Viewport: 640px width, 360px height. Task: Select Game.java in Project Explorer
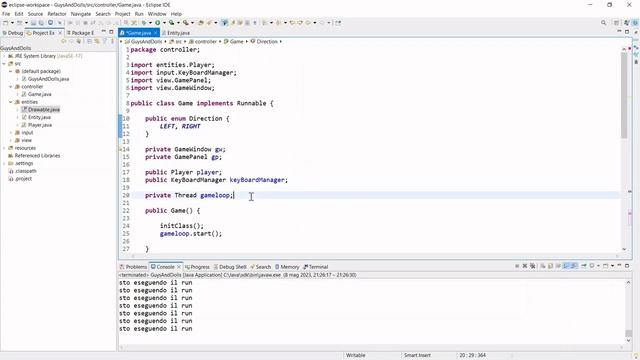tap(40, 94)
